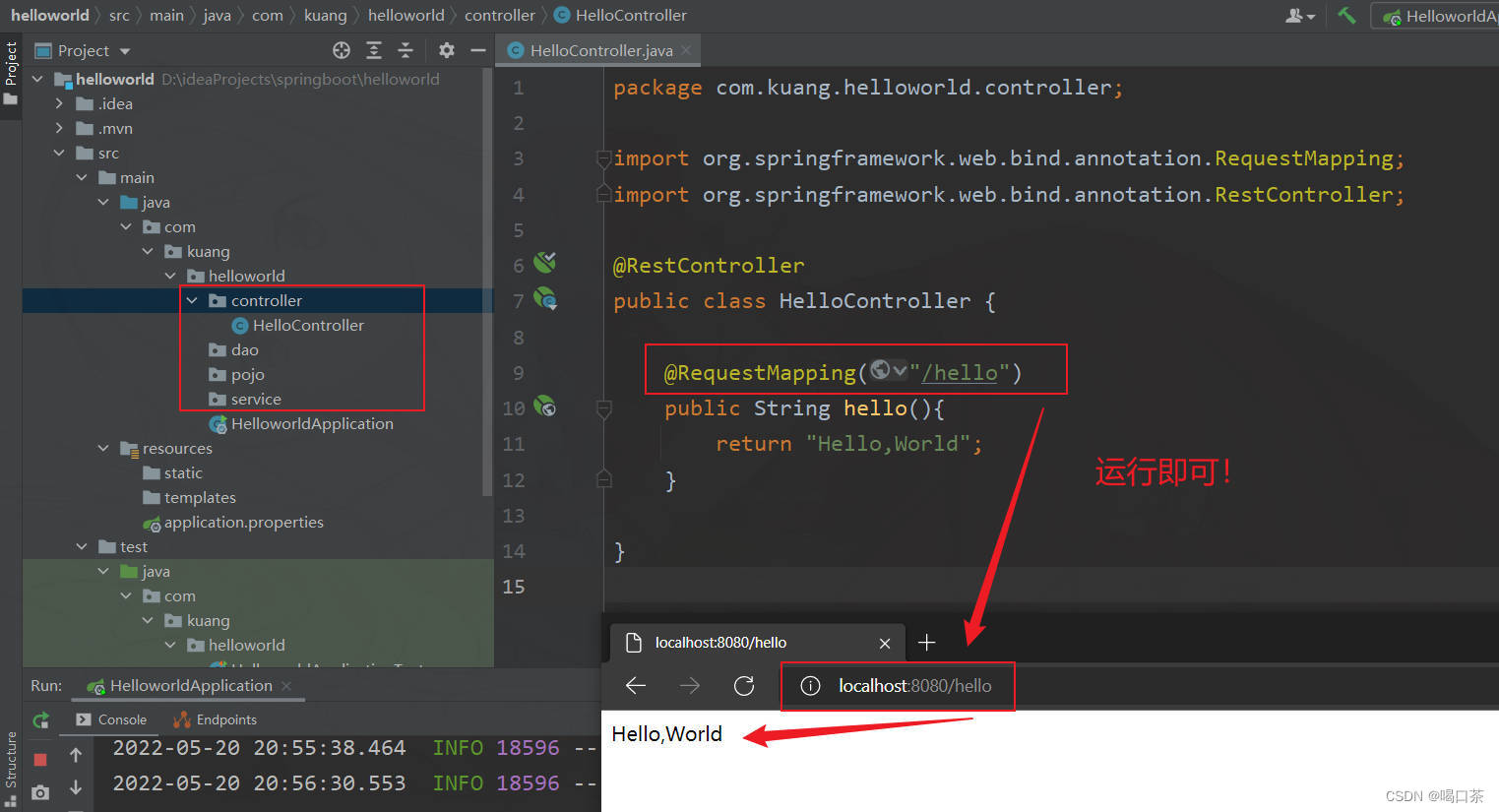Click the "Hello,World" string on line 11
This screenshot has width=1499, height=812.
[889, 444]
